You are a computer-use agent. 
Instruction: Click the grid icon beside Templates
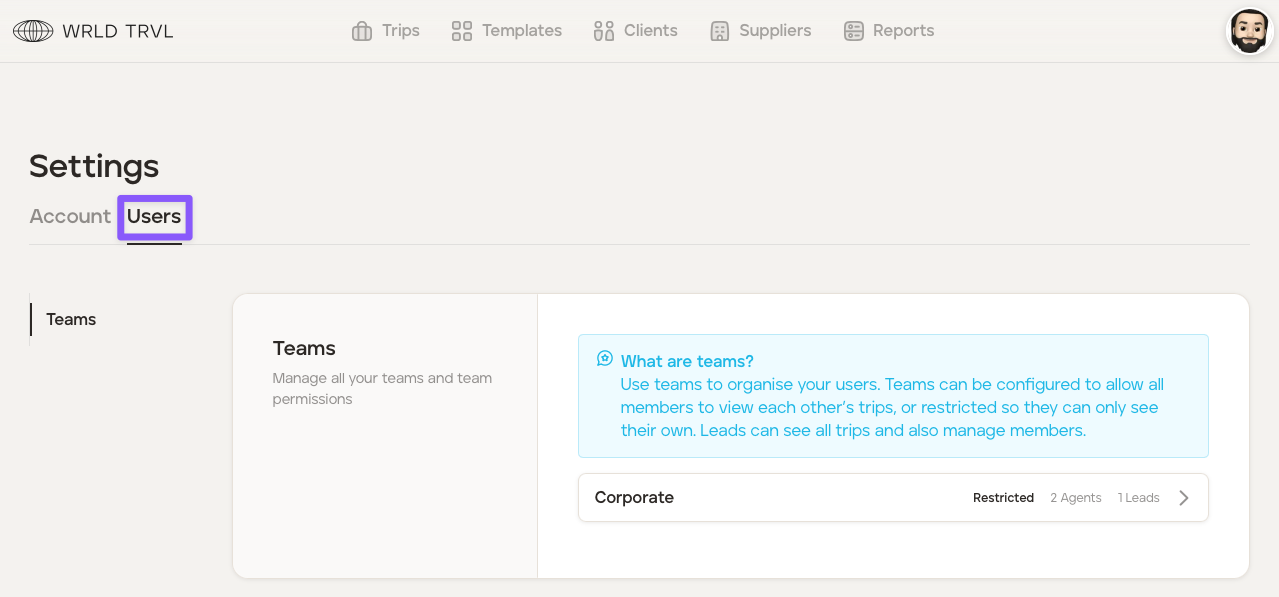click(x=461, y=31)
